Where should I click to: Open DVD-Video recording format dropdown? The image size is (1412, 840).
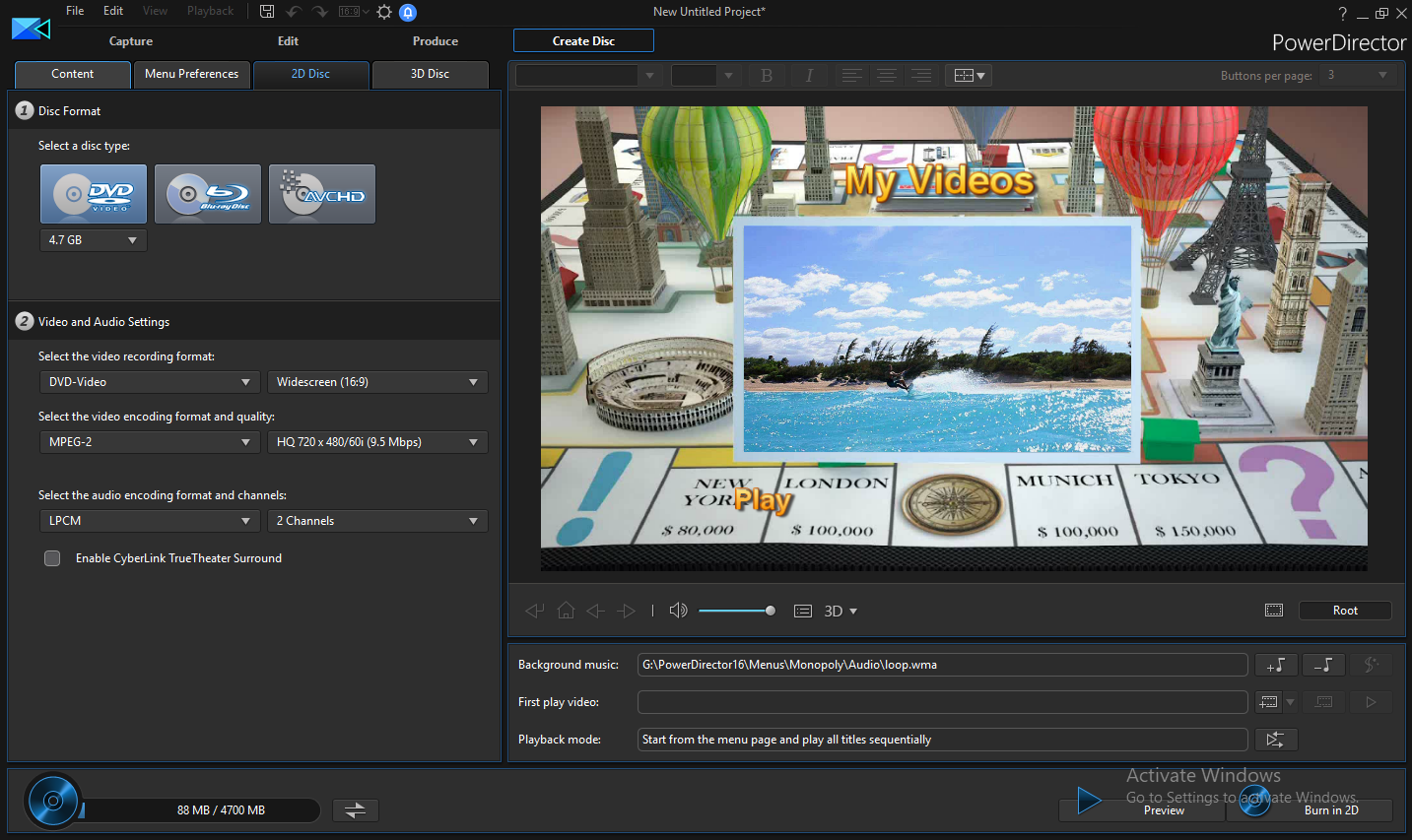(x=150, y=382)
